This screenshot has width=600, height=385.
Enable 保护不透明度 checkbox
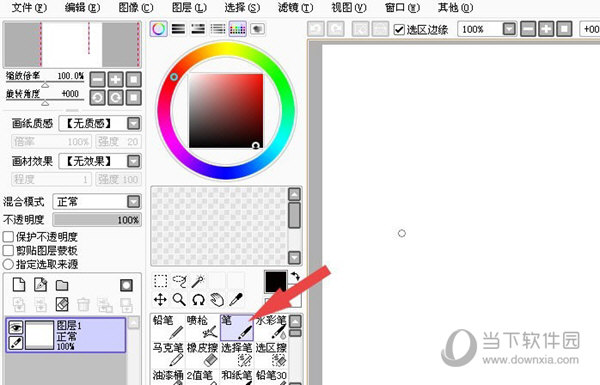pyautogui.click(x=8, y=237)
